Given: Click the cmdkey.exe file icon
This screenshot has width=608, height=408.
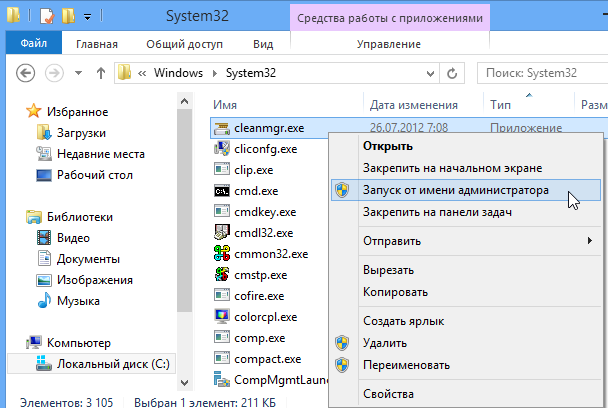Looking at the screenshot, I should click(222, 212).
